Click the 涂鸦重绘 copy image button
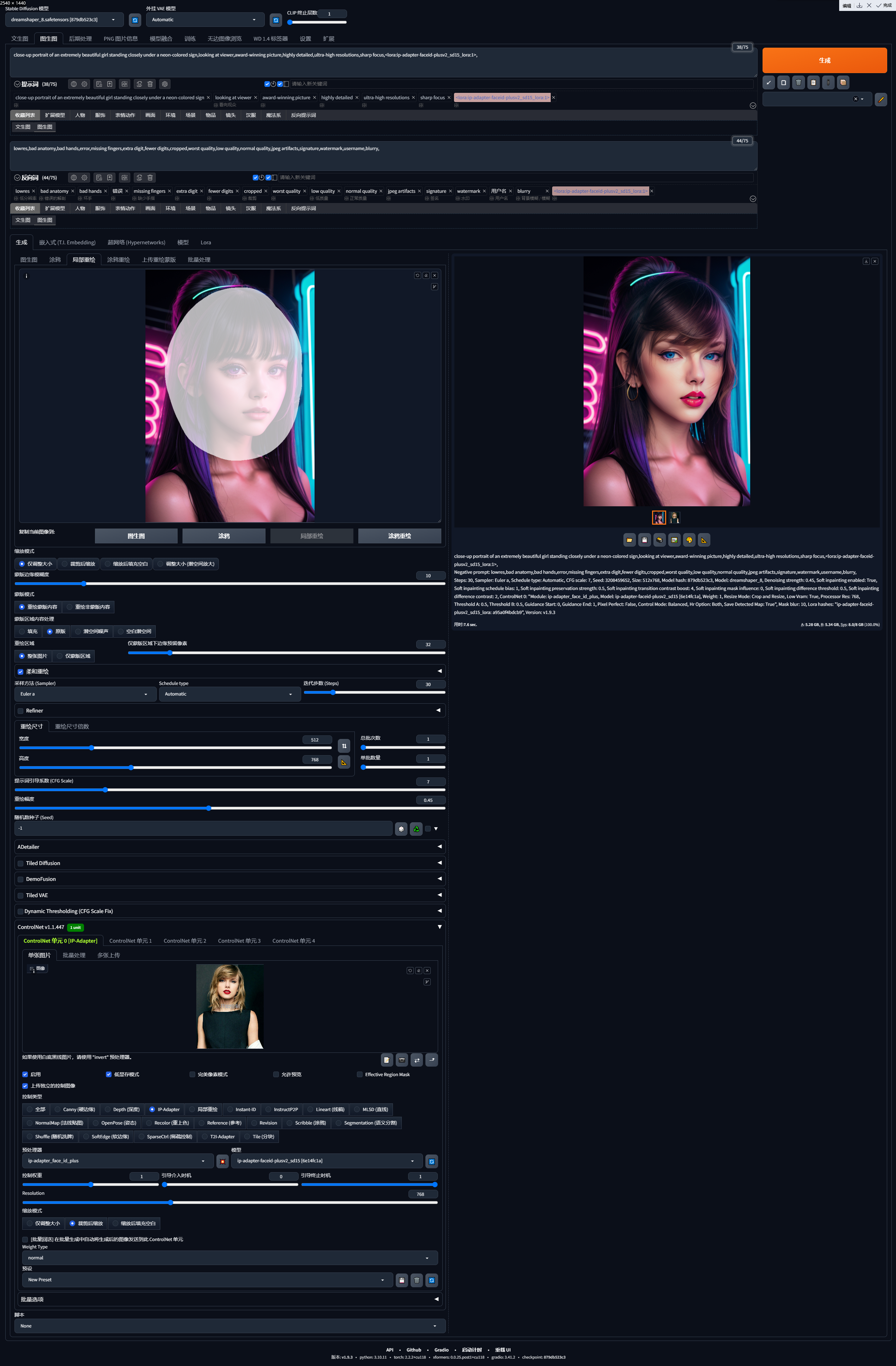Viewport: 896px width, 1366px height. click(x=400, y=536)
